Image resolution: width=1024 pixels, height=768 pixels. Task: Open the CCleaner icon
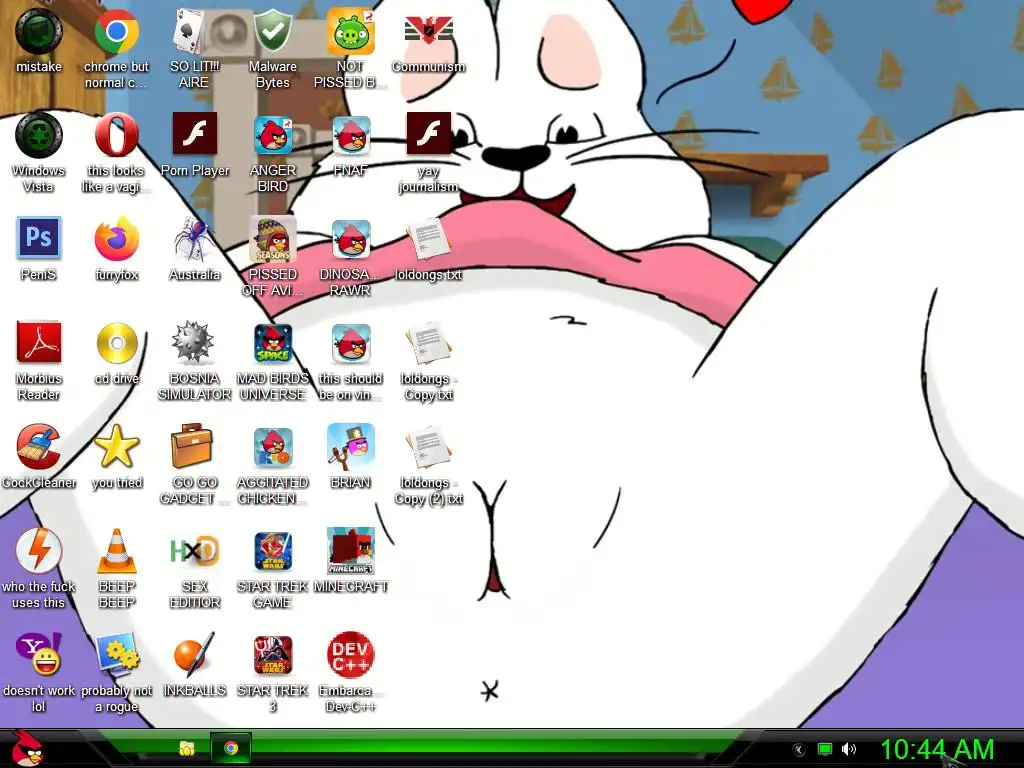[x=39, y=447]
